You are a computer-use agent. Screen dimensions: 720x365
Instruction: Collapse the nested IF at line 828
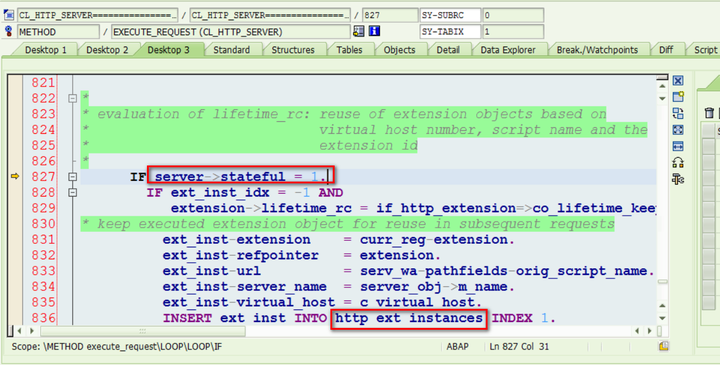tap(73, 192)
